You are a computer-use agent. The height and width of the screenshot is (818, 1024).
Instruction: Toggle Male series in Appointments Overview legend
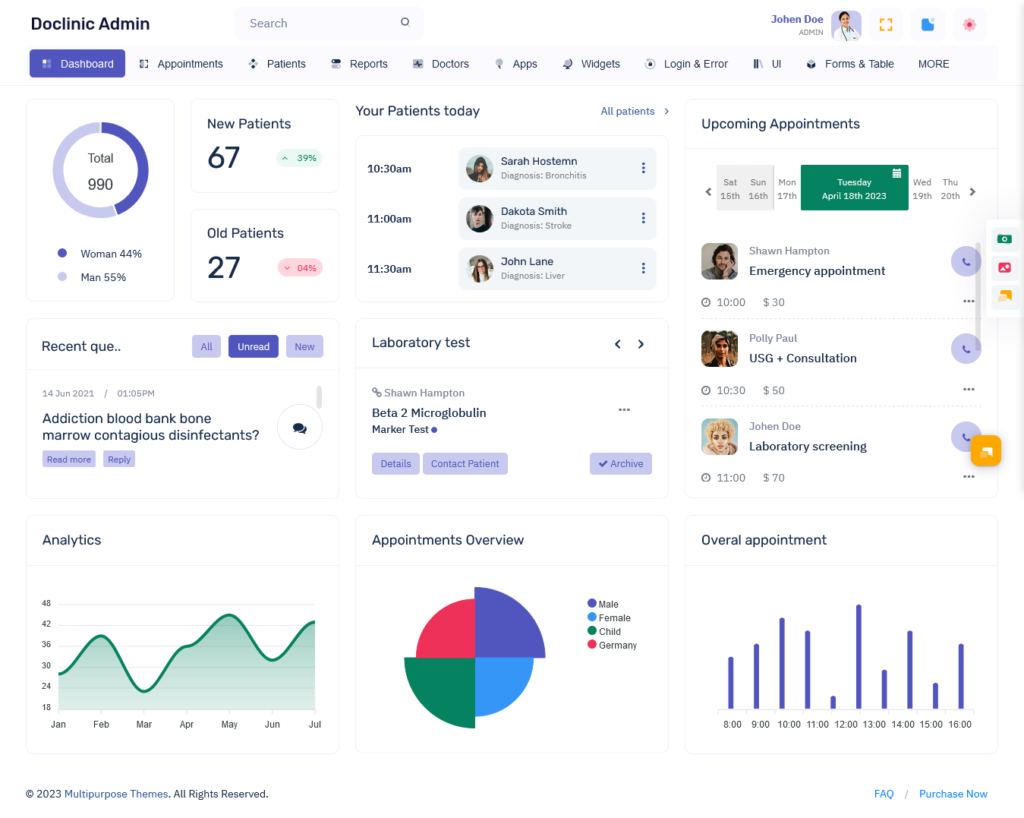[x=603, y=604]
